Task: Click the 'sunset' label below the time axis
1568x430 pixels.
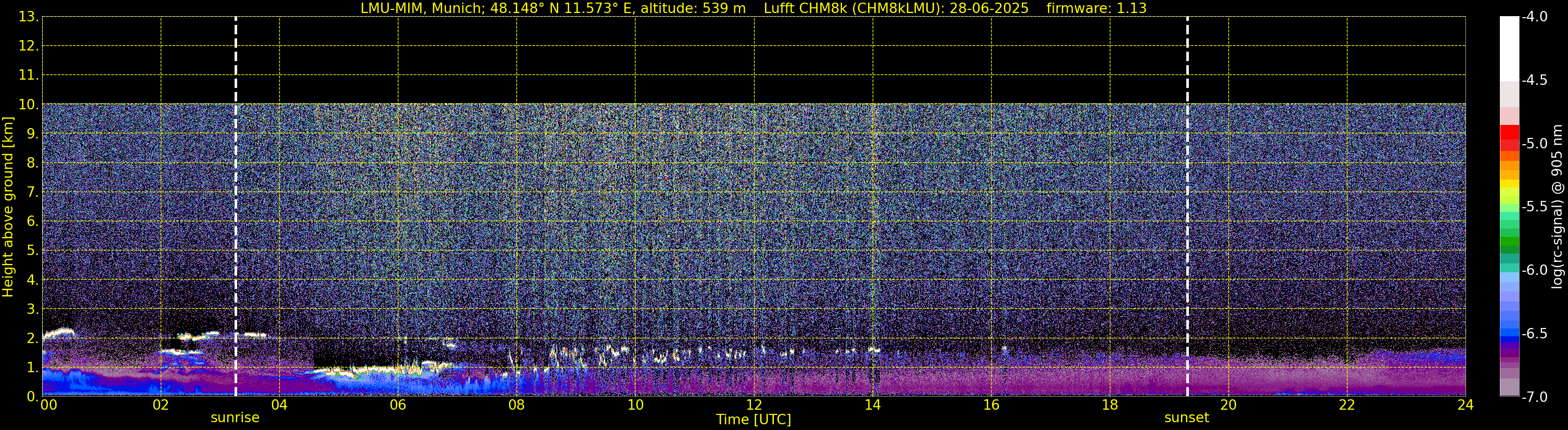Action: [1186, 418]
